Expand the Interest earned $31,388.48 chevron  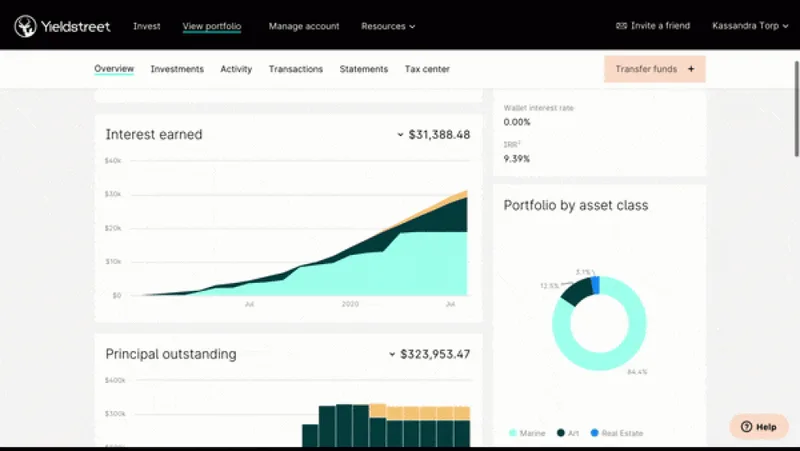400,135
